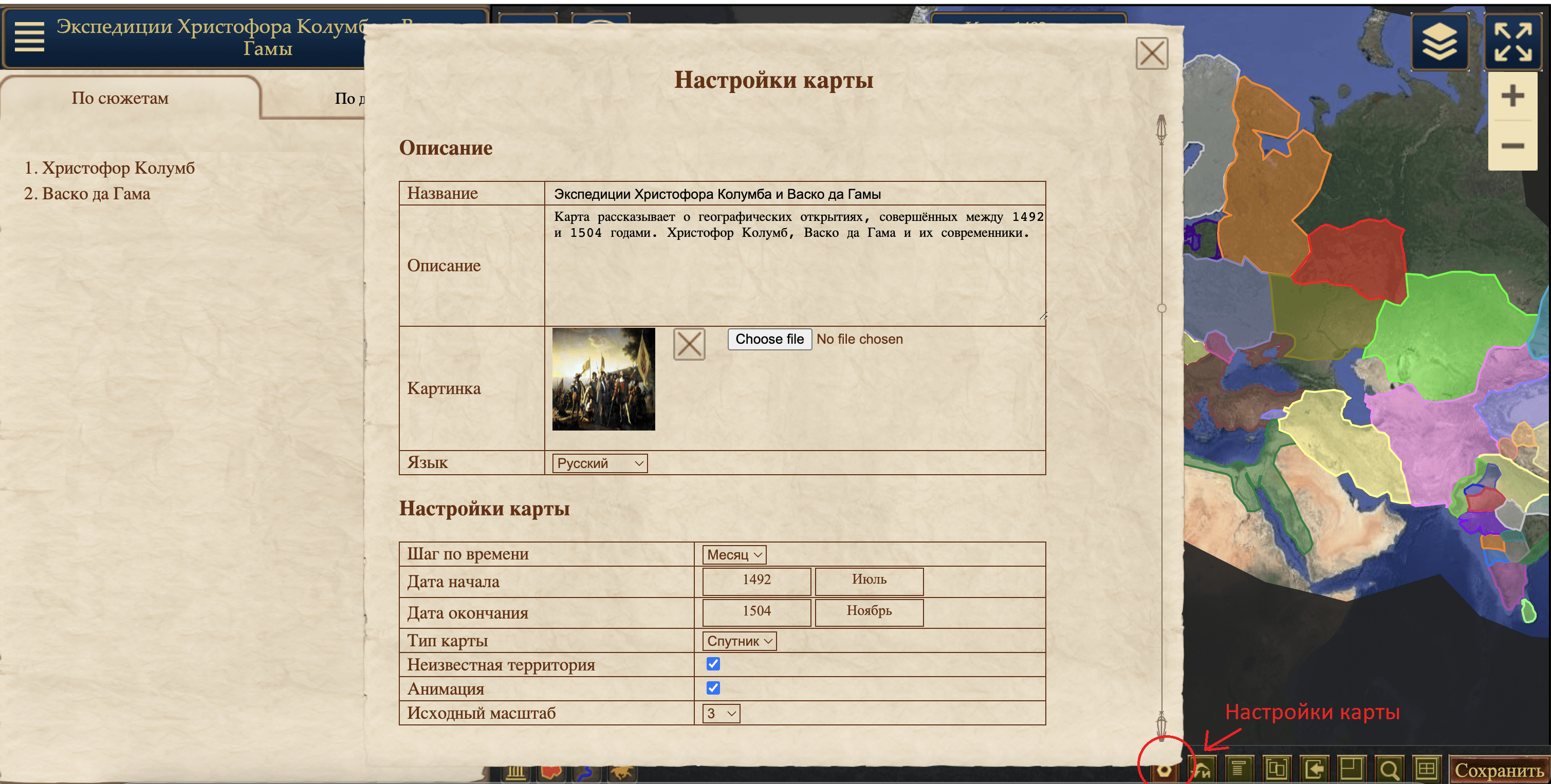Open the Язык dropdown set to Русский

point(600,463)
